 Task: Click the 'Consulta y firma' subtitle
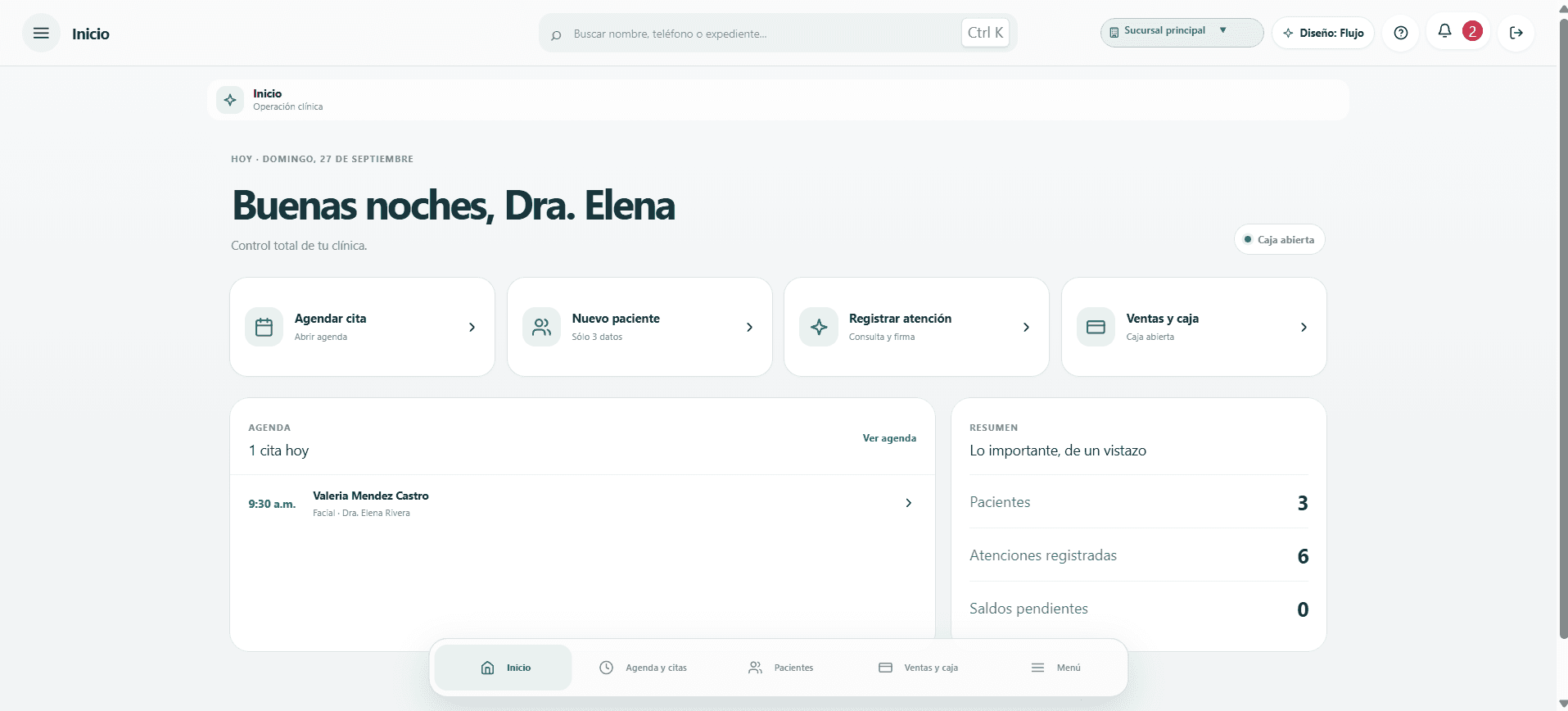(x=882, y=337)
